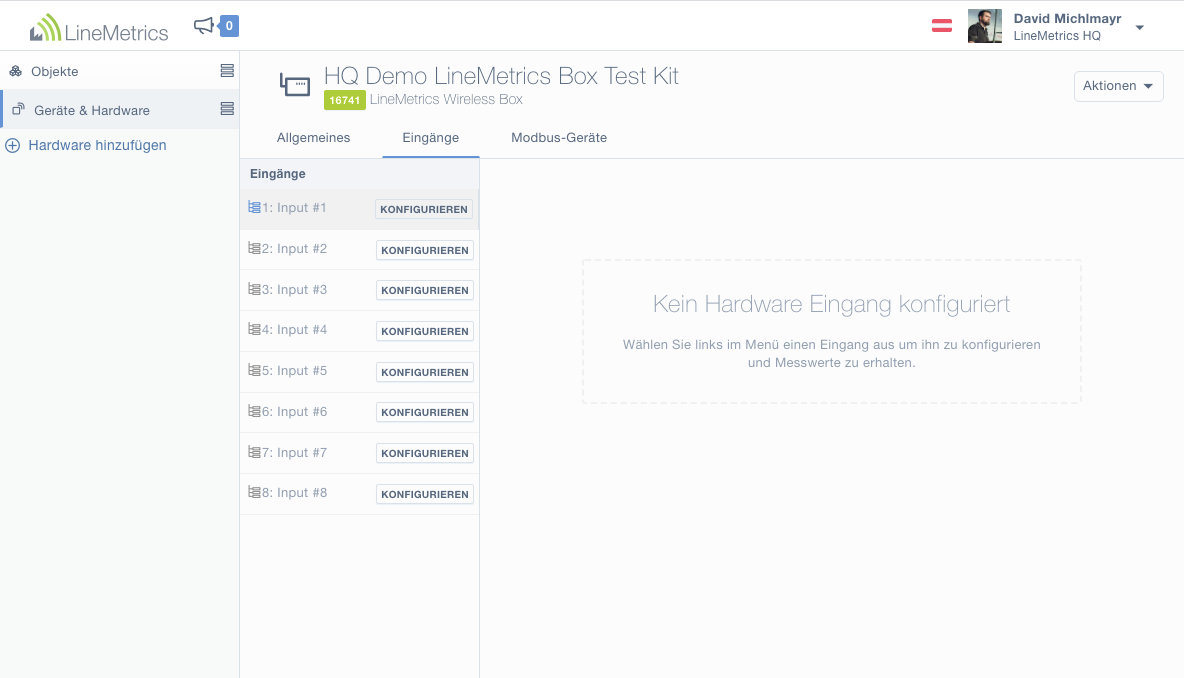1184x678 pixels.
Task: Switch language via the Austrian flag icon
Action: (x=942, y=26)
